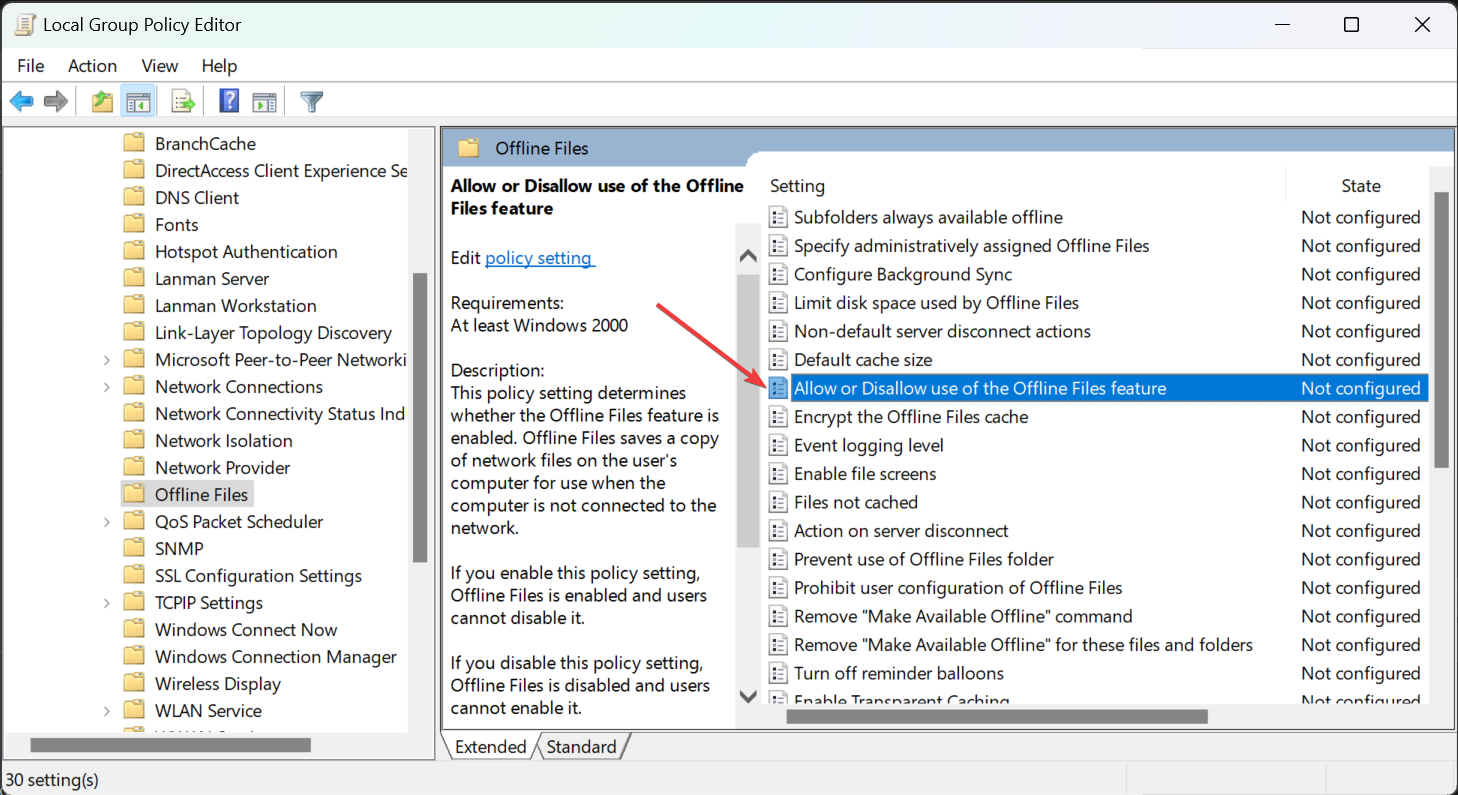Click policy icon for Non-default server disconnect actions

[x=778, y=331]
